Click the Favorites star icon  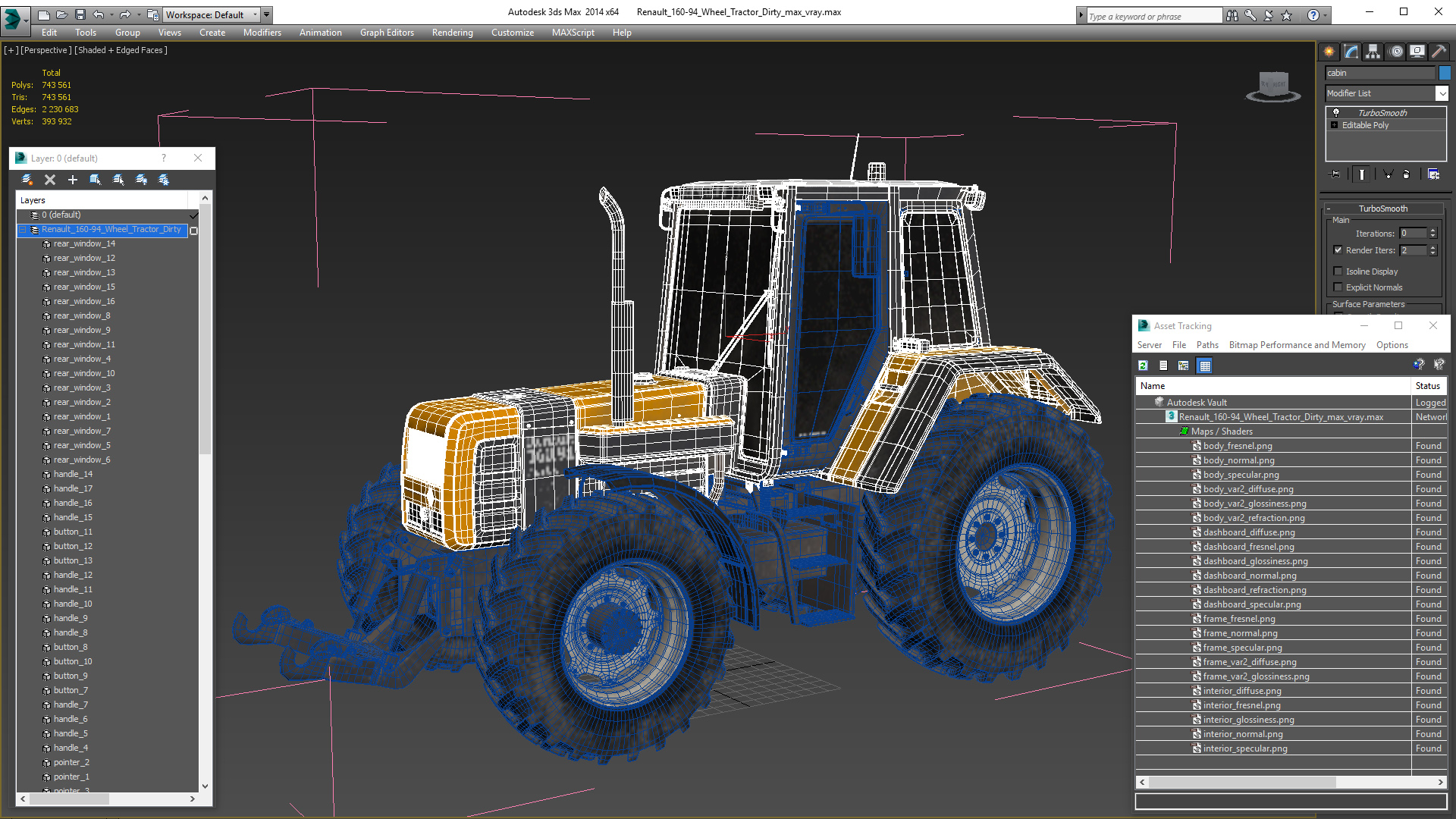coord(1287,15)
